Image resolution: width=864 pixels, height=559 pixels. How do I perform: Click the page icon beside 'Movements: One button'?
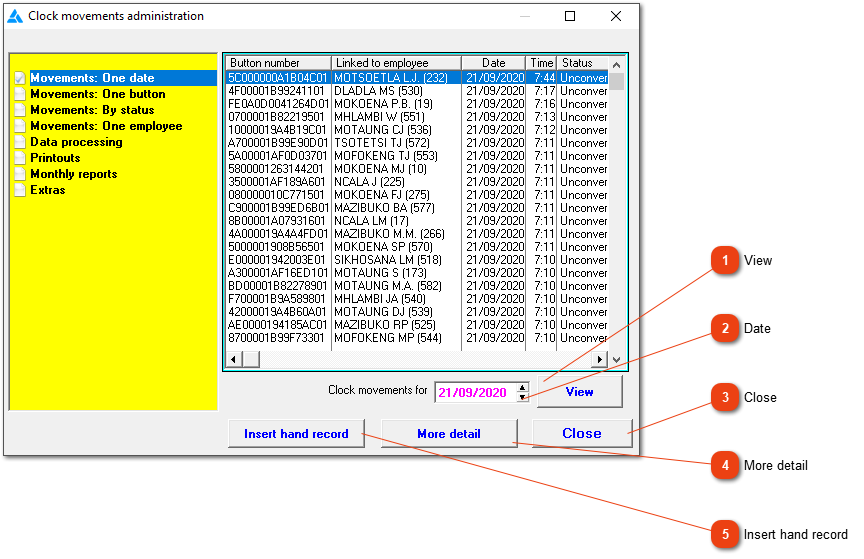click(20, 94)
